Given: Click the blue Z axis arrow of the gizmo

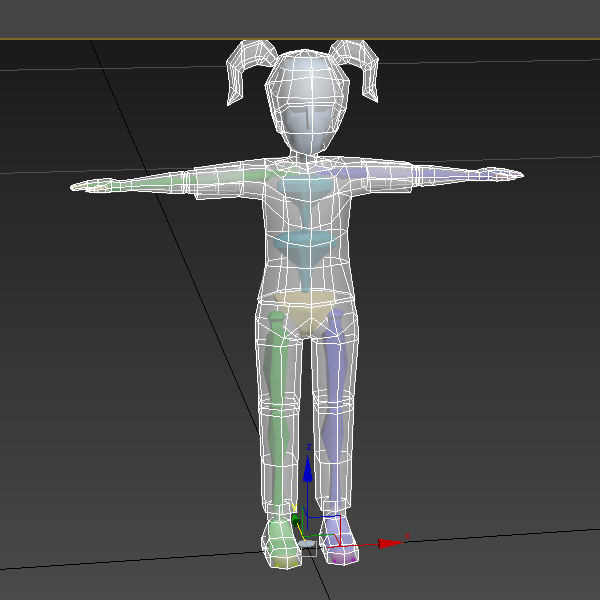Looking at the screenshot, I should coord(308,471).
